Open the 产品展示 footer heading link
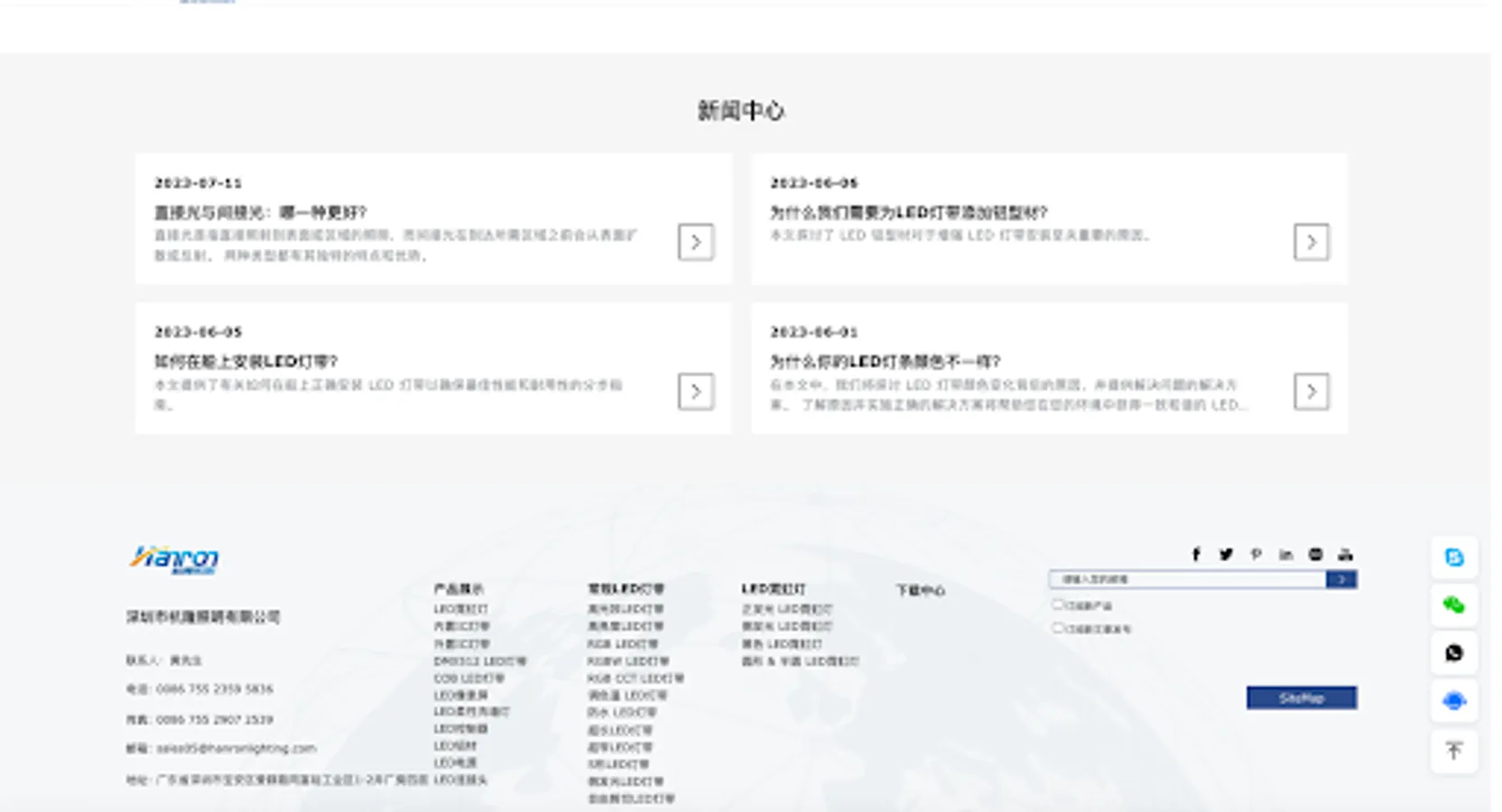 point(459,589)
